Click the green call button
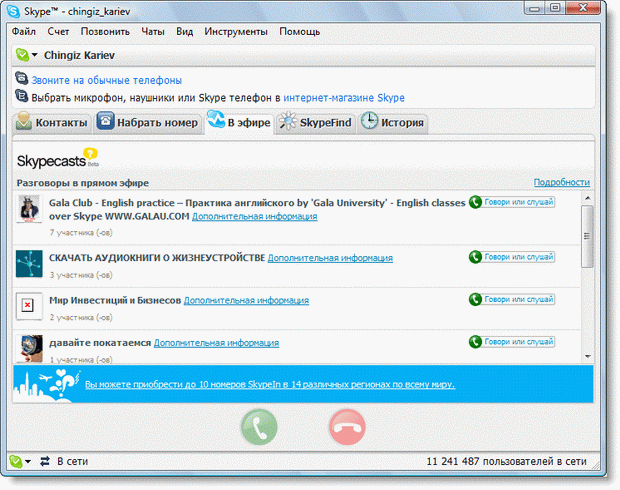Image resolution: width=620 pixels, height=490 pixels. click(x=259, y=427)
